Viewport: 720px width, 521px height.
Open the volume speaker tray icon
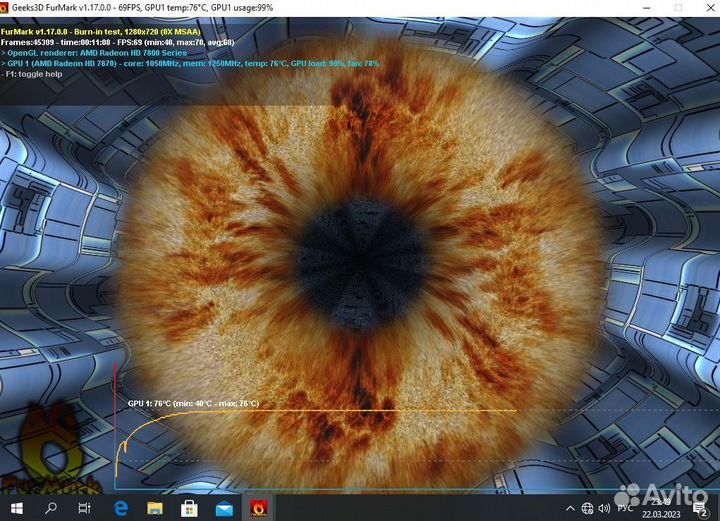(x=604, y=508)
